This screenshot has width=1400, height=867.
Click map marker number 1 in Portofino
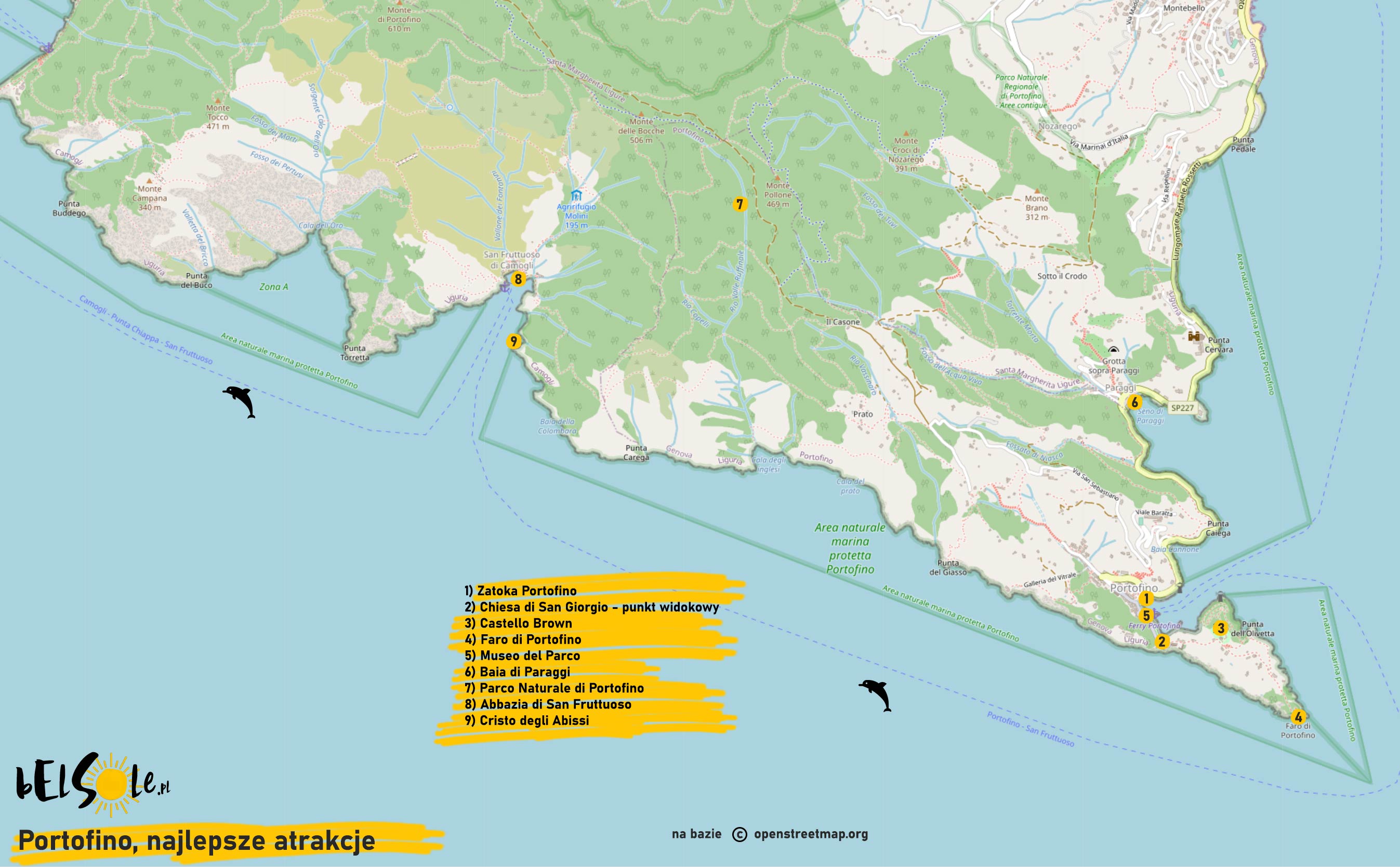[x=1146, y=599]
